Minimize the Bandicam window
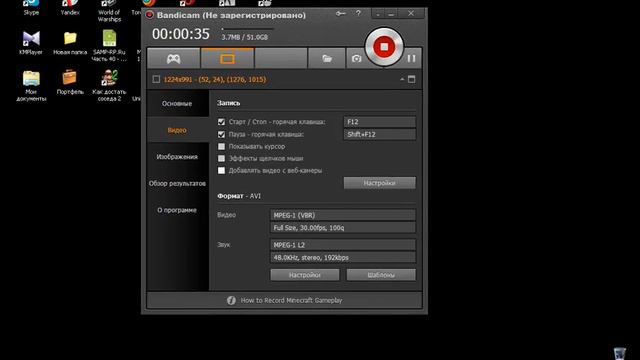640x360 pixels. 391,14
